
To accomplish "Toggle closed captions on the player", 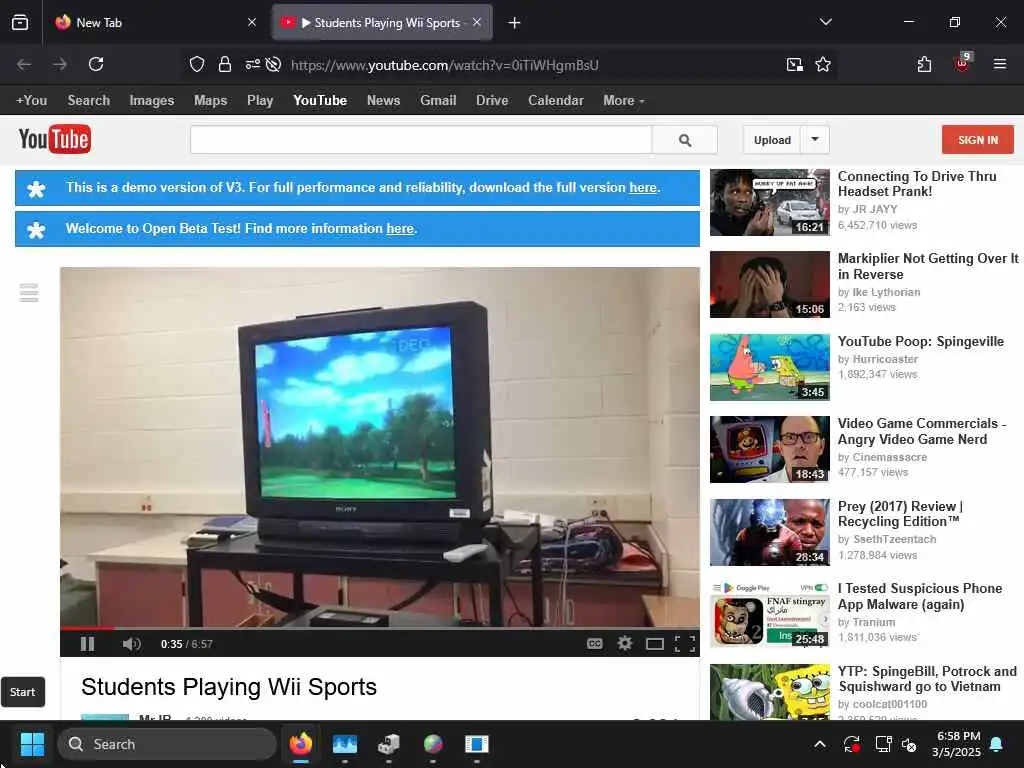I will pos(594,644).
